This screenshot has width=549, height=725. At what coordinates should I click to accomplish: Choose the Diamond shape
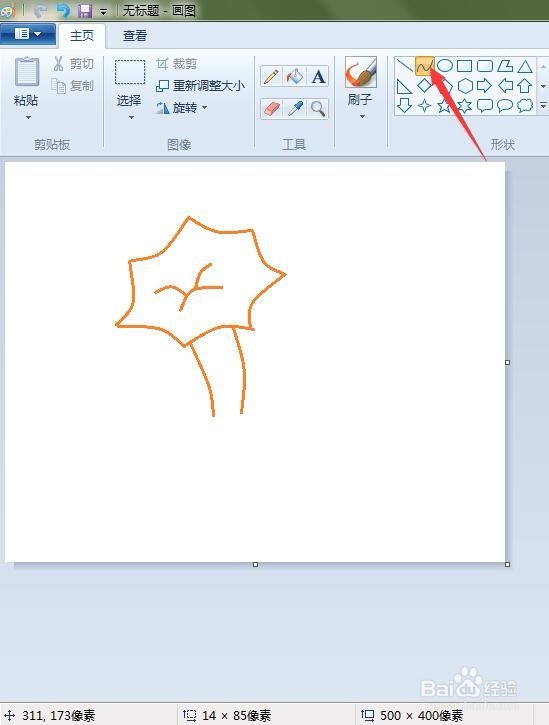point(425,86)
